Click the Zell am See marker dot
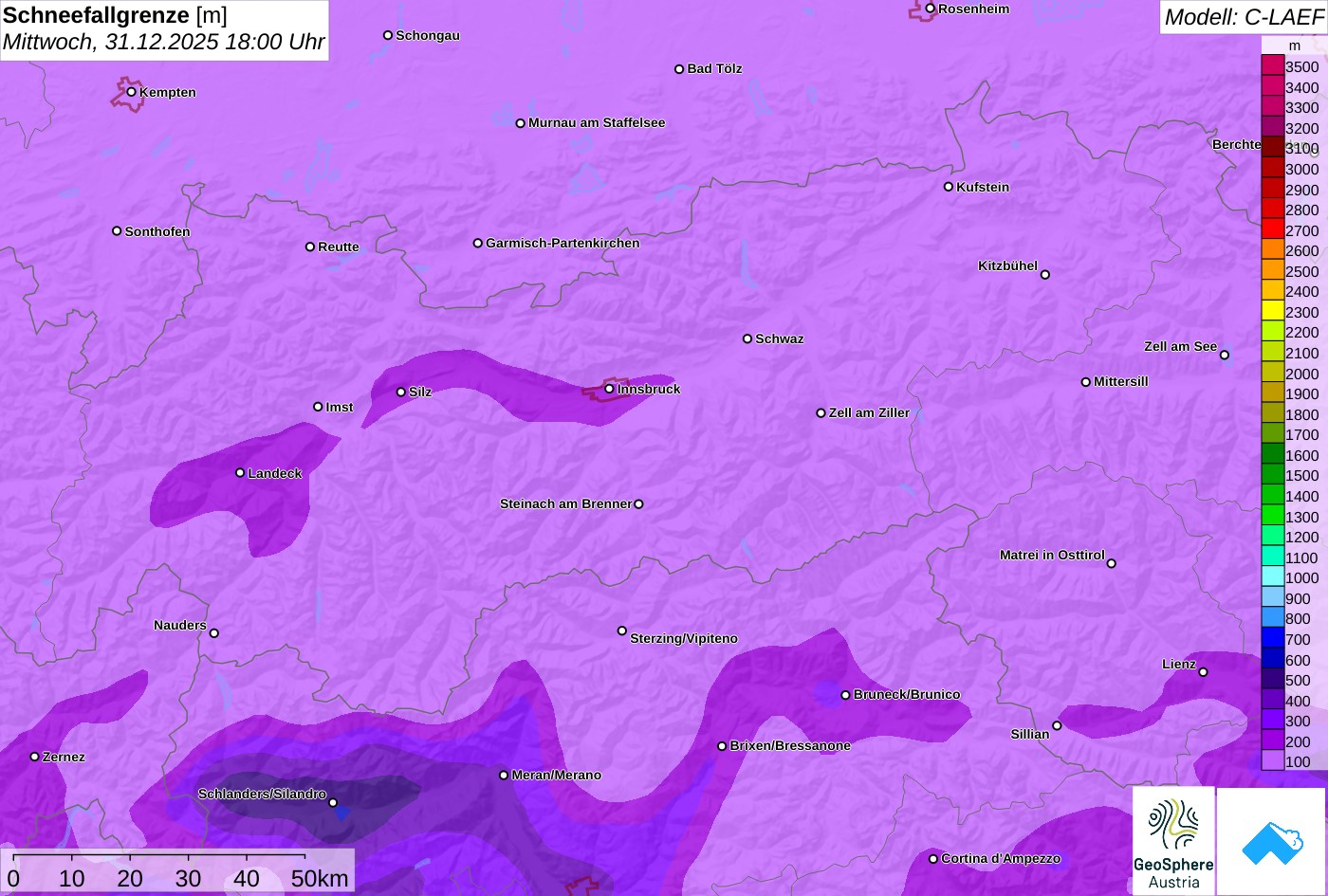Screen dimensions: 1328x896 click(1225, 356)
